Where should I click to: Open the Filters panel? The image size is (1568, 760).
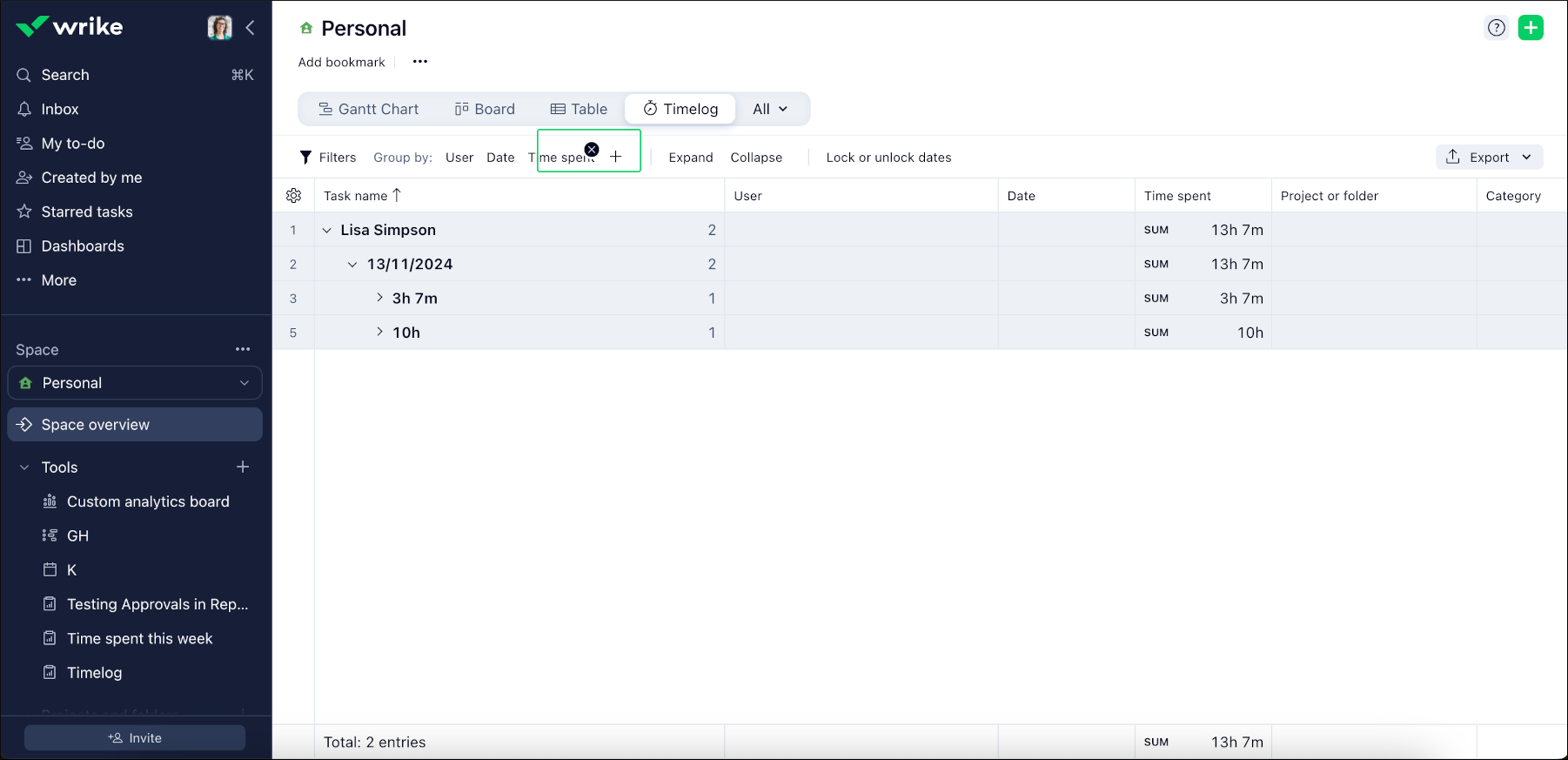[x=328, y=158]
